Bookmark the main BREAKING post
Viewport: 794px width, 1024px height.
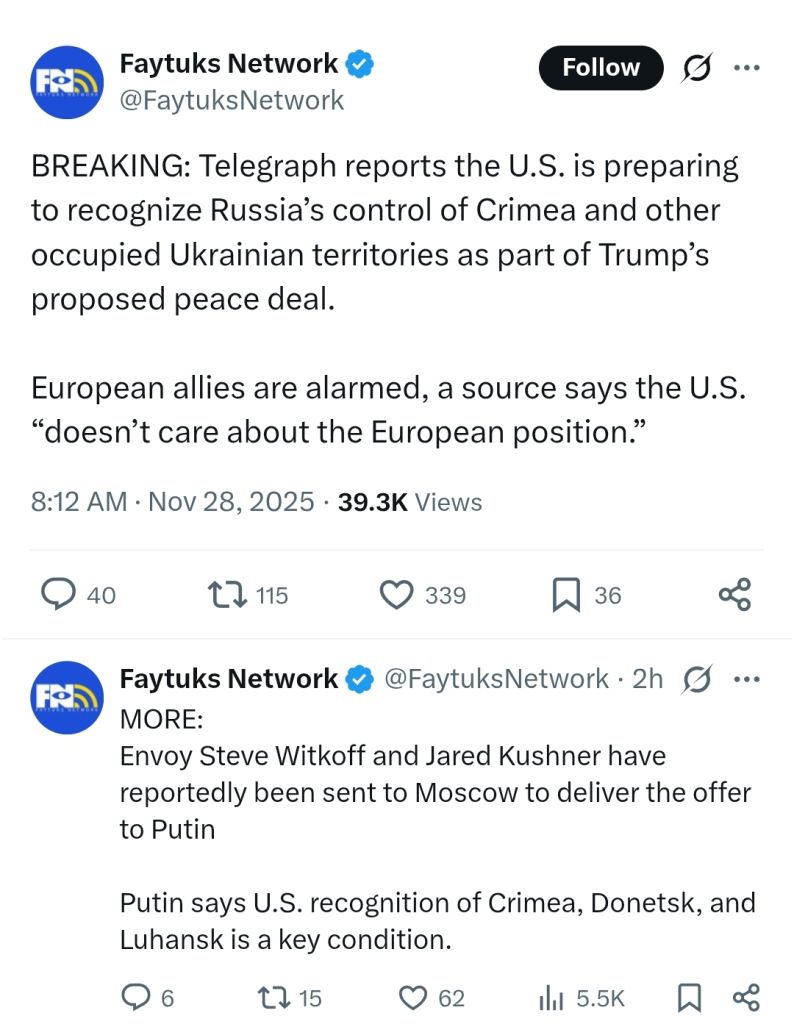tap(566, 595)
